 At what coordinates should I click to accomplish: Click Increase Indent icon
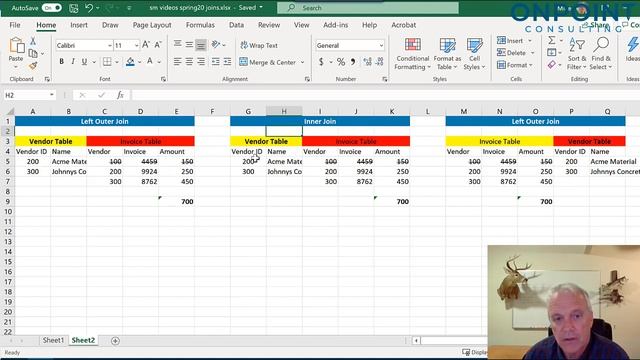click(227, 62)
